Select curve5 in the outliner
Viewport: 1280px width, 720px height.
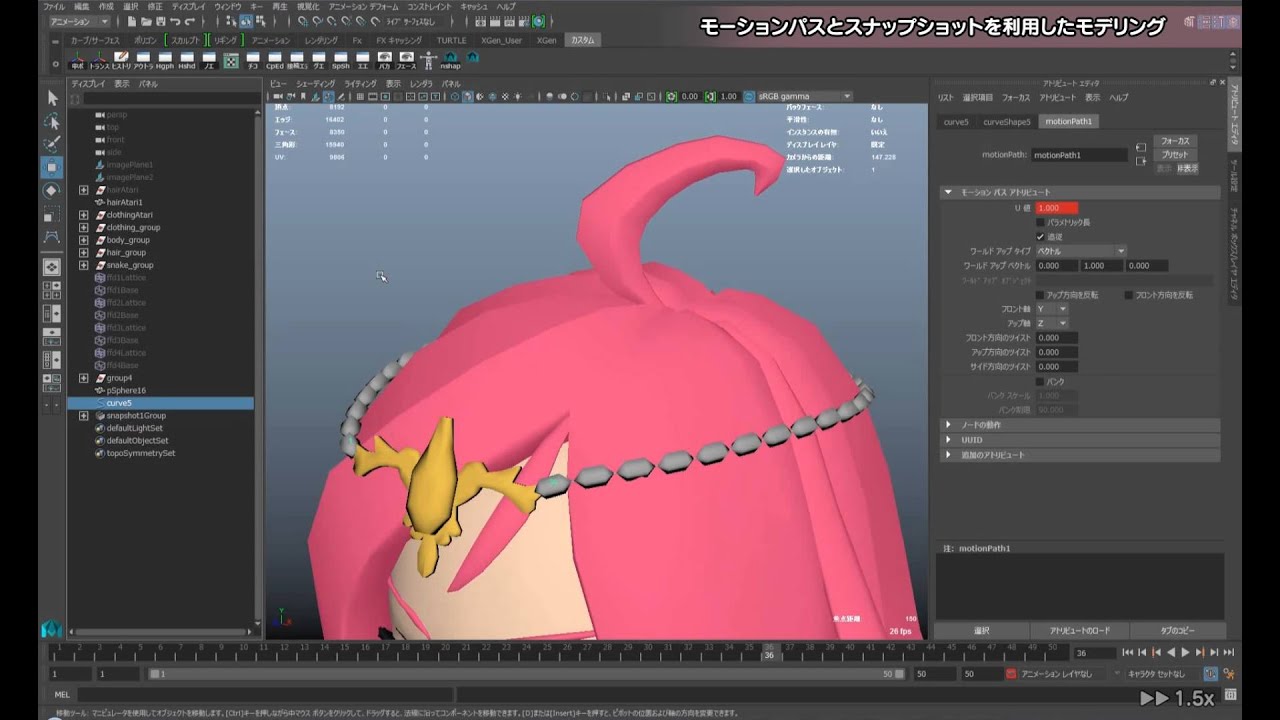coord(160,403)
